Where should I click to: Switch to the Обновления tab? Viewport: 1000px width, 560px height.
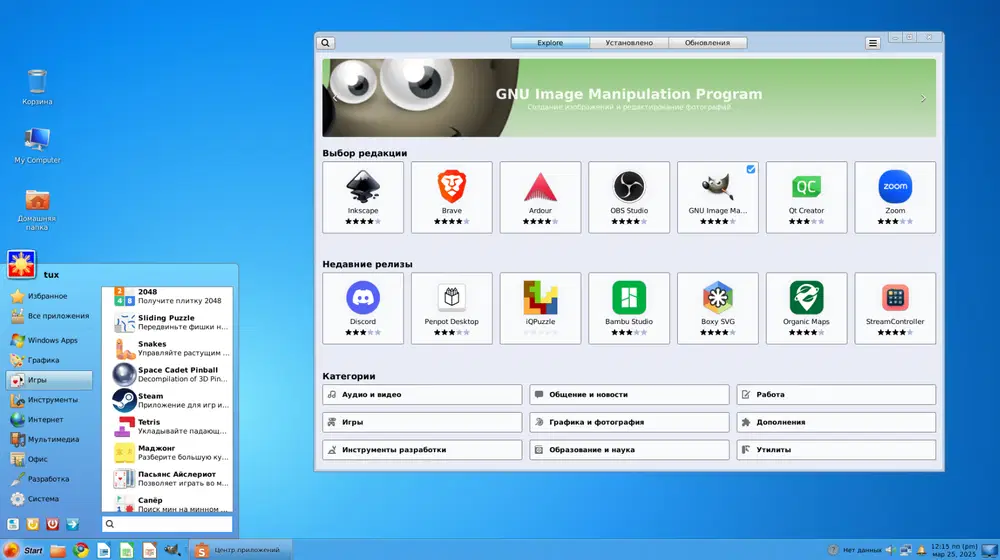[707, 43]
